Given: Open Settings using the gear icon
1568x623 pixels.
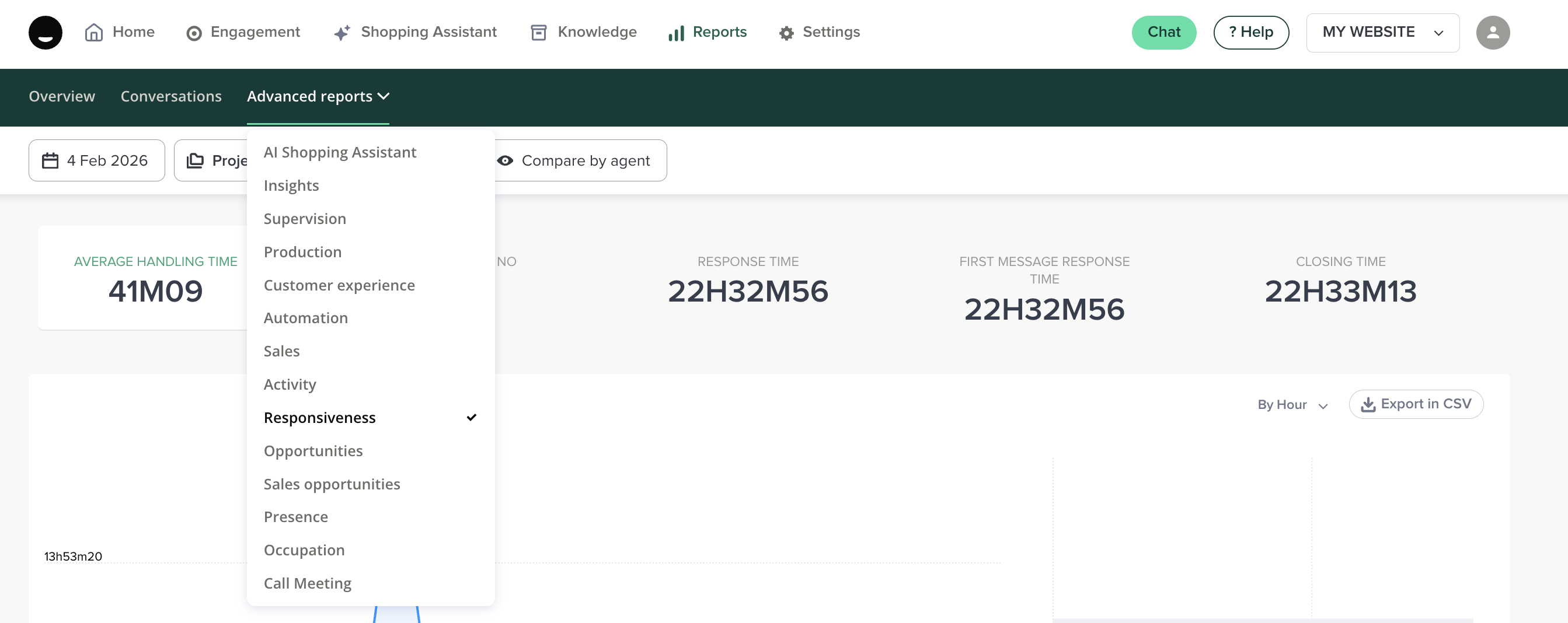Looking at the screenshot, I should click(x=786, y=33).
